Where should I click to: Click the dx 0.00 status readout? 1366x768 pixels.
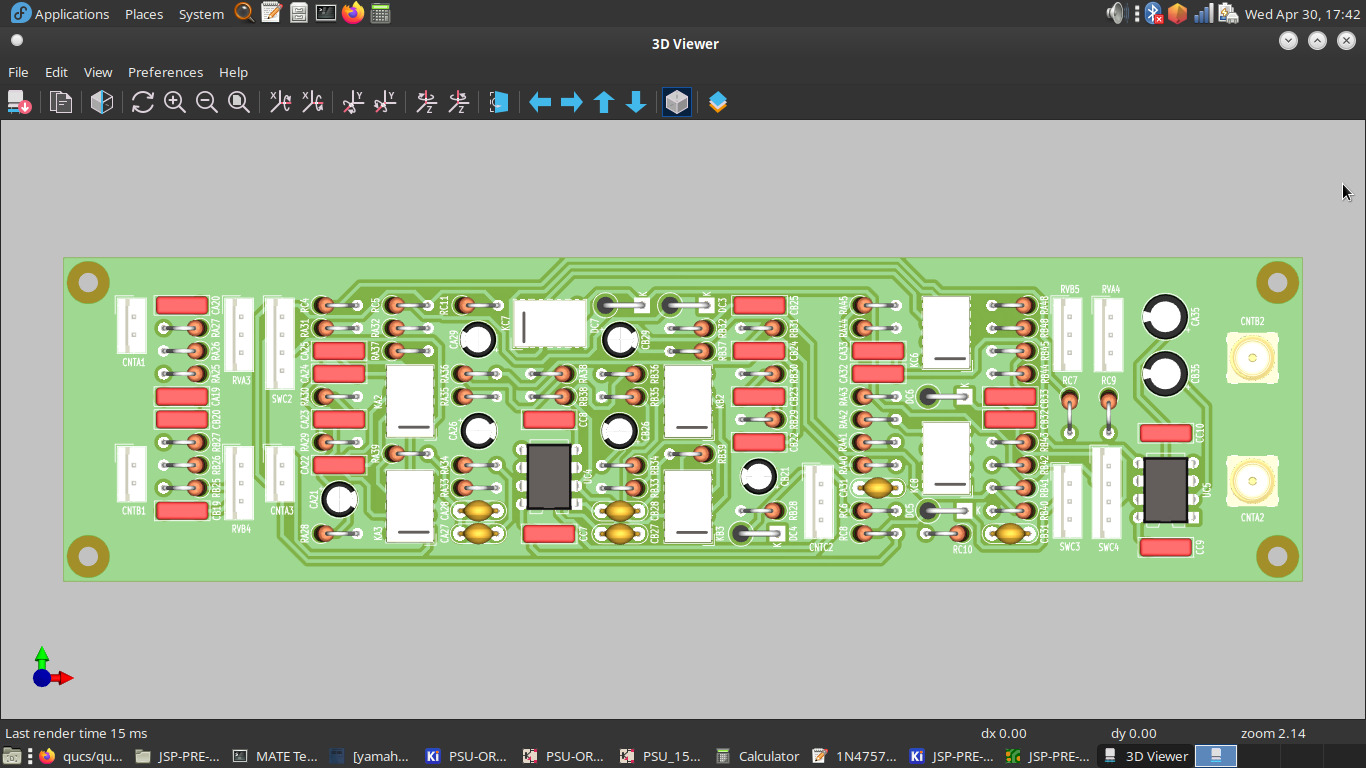[x=1004, y=733]
